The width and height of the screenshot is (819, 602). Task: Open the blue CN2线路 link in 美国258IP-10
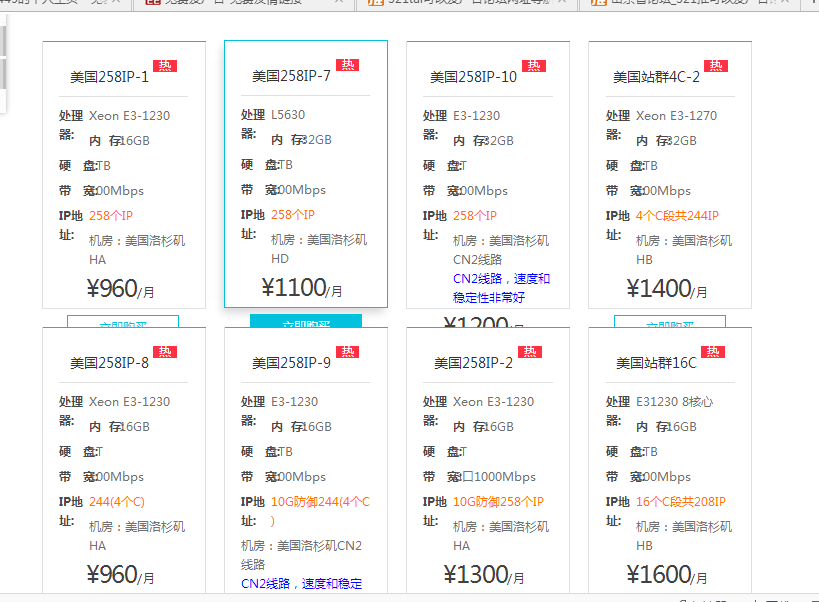click(501, 288)
